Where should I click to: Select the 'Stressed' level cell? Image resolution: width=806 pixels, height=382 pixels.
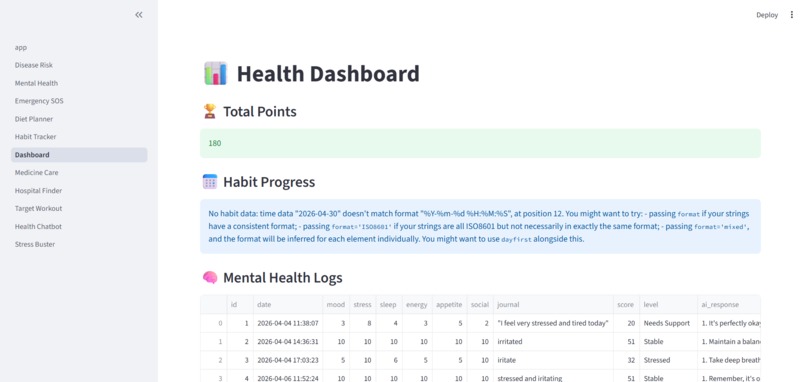pyautogui.click(x=668, y=360)
